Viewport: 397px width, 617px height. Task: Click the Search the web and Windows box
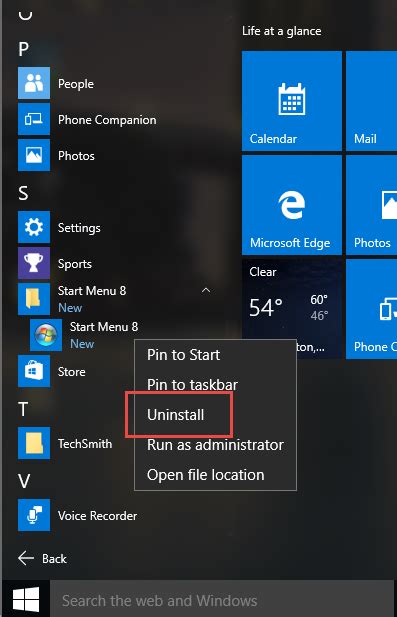click(x=222, y=600)
